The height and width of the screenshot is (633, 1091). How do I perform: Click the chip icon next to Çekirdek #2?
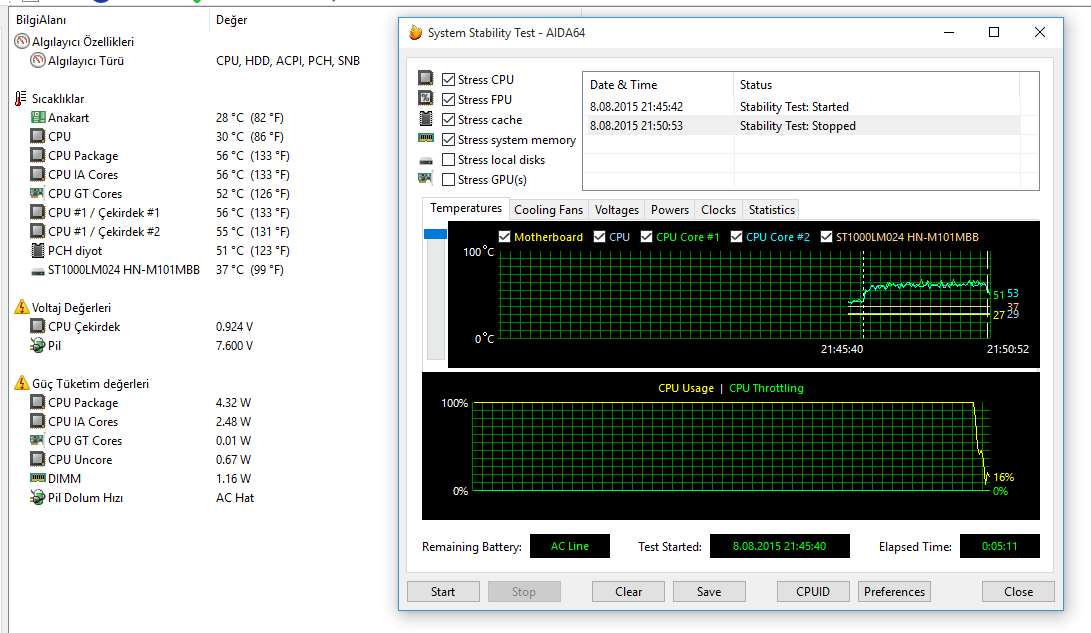pyautogui.click(x=38, y=231)
